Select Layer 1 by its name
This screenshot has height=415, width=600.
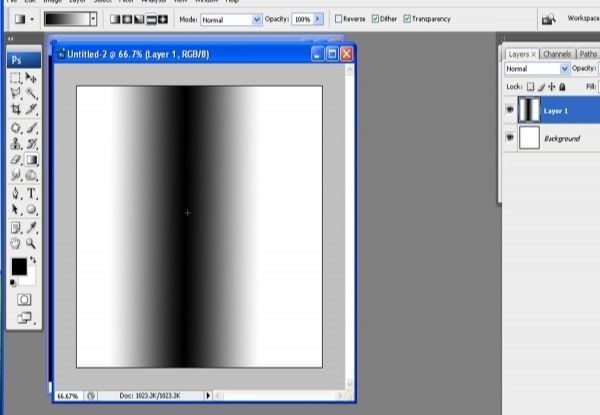(x=556, y=111)
